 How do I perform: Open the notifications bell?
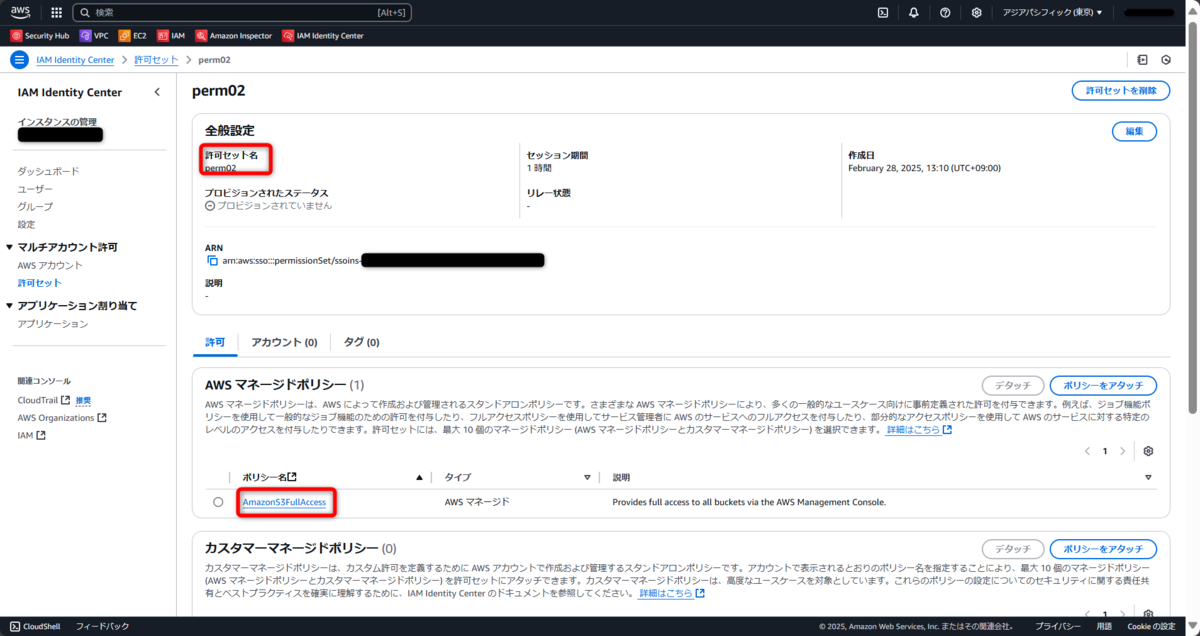(x=914, y=13)
